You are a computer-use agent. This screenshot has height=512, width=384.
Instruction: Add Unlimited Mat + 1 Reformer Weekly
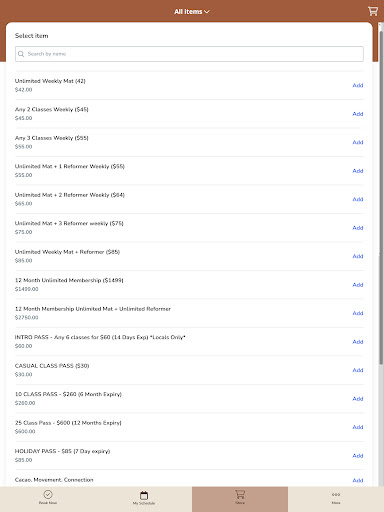[x=358, y=171]
